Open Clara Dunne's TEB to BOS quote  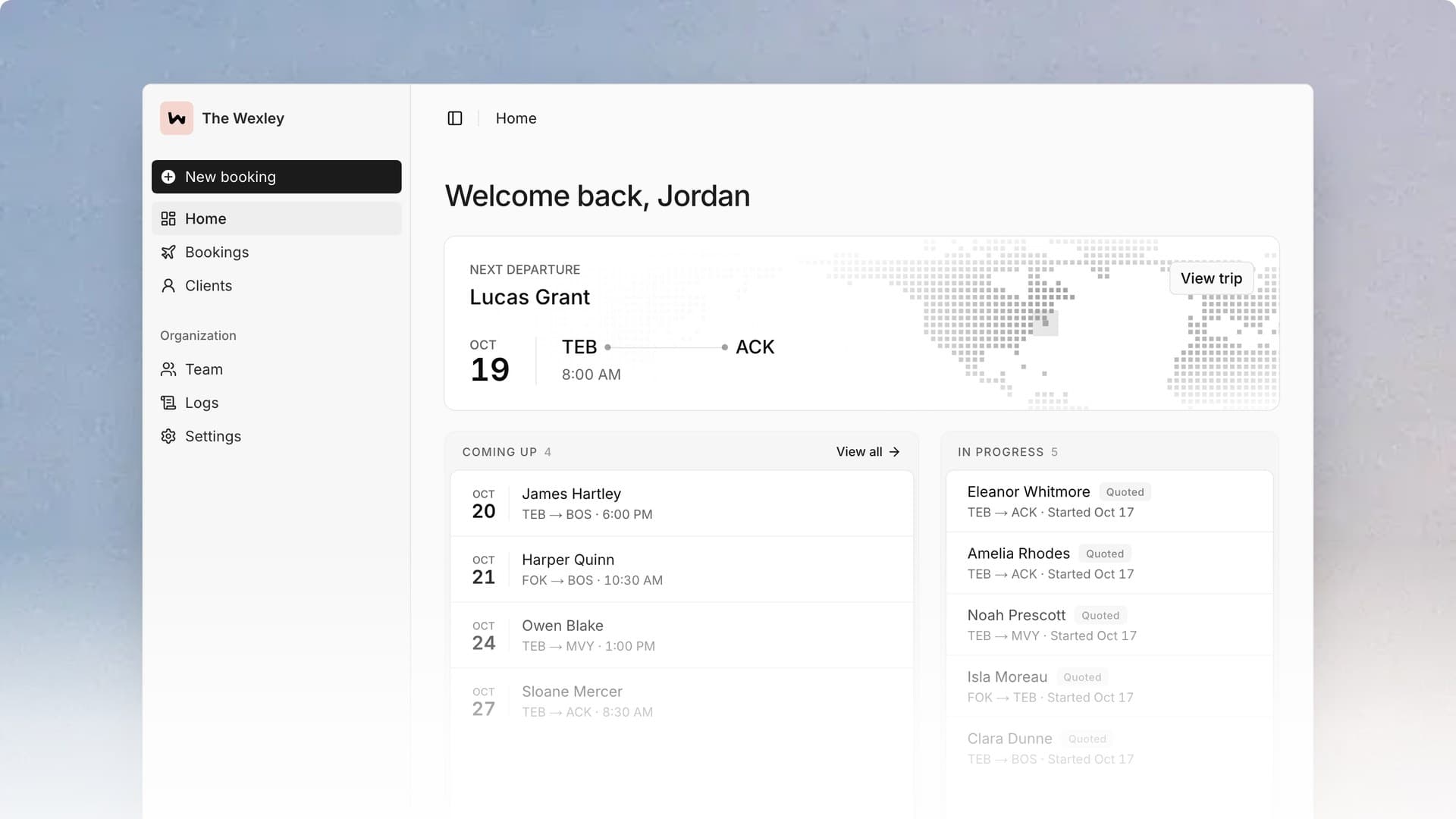pos(1109,748)
